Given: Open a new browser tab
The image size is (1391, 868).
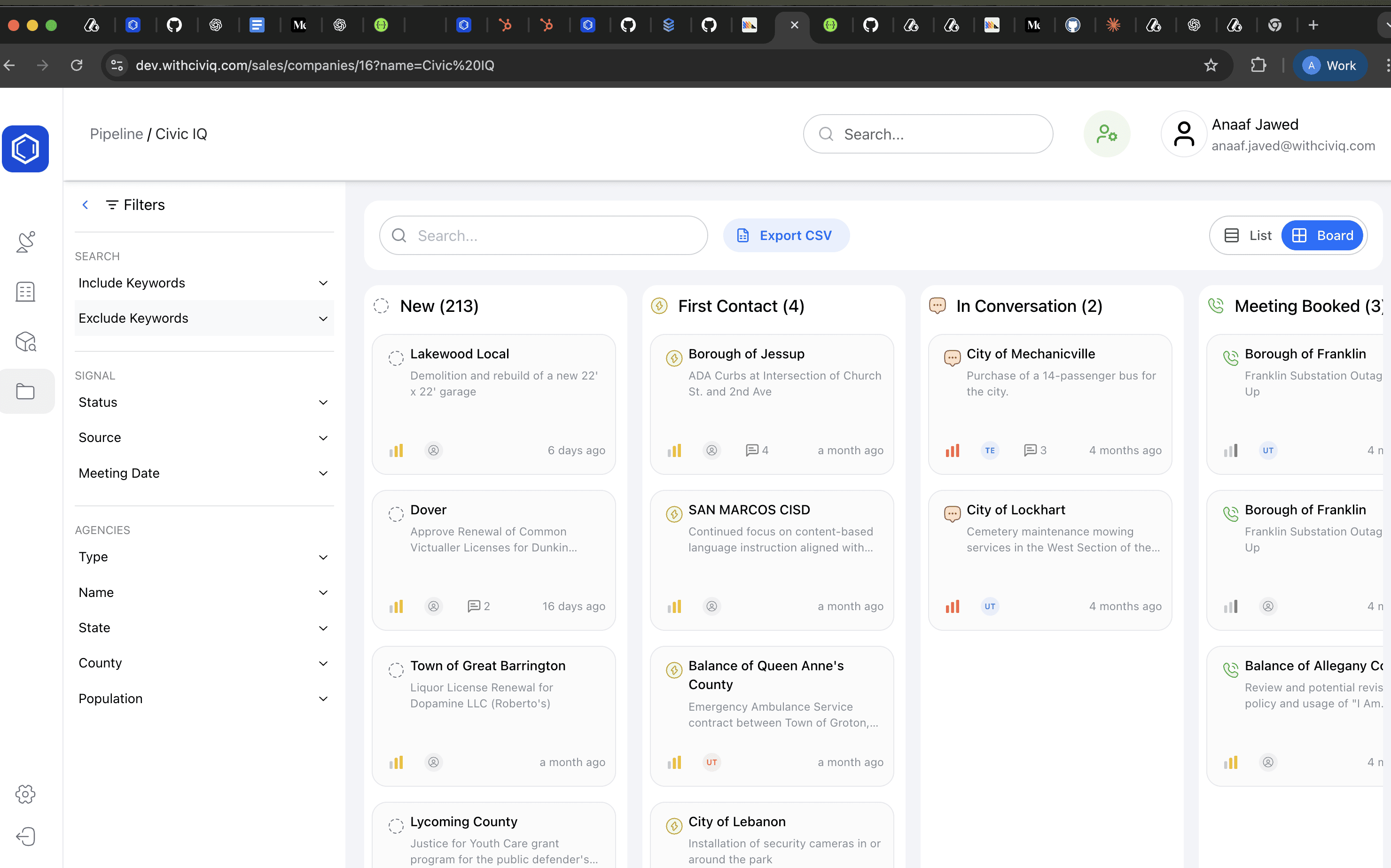Looking at the screenshot, I should click(x=1313, y=25).
